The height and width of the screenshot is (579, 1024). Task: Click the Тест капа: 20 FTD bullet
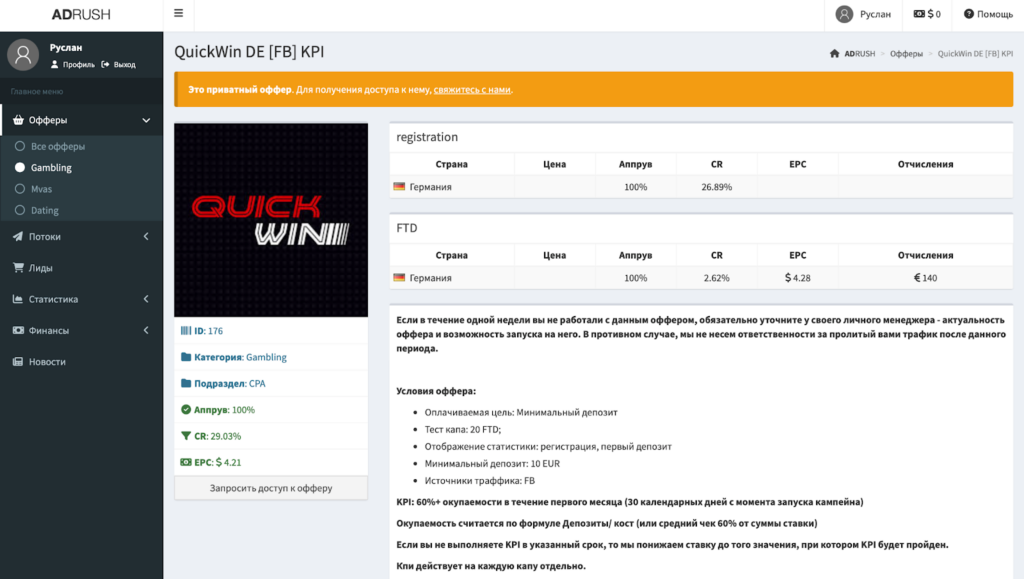click(463, 430)
